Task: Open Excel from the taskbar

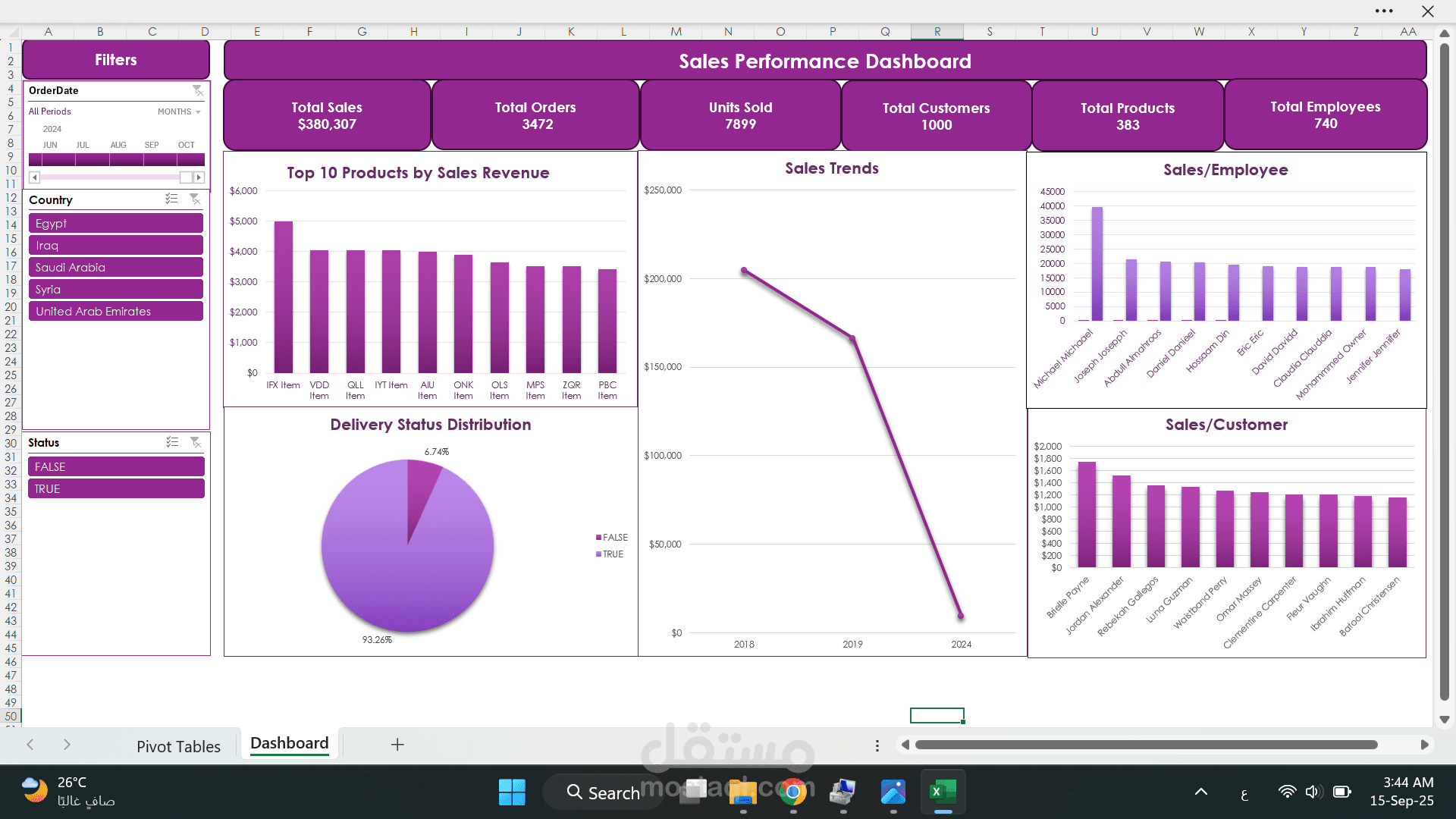Action: click(943, 792)
